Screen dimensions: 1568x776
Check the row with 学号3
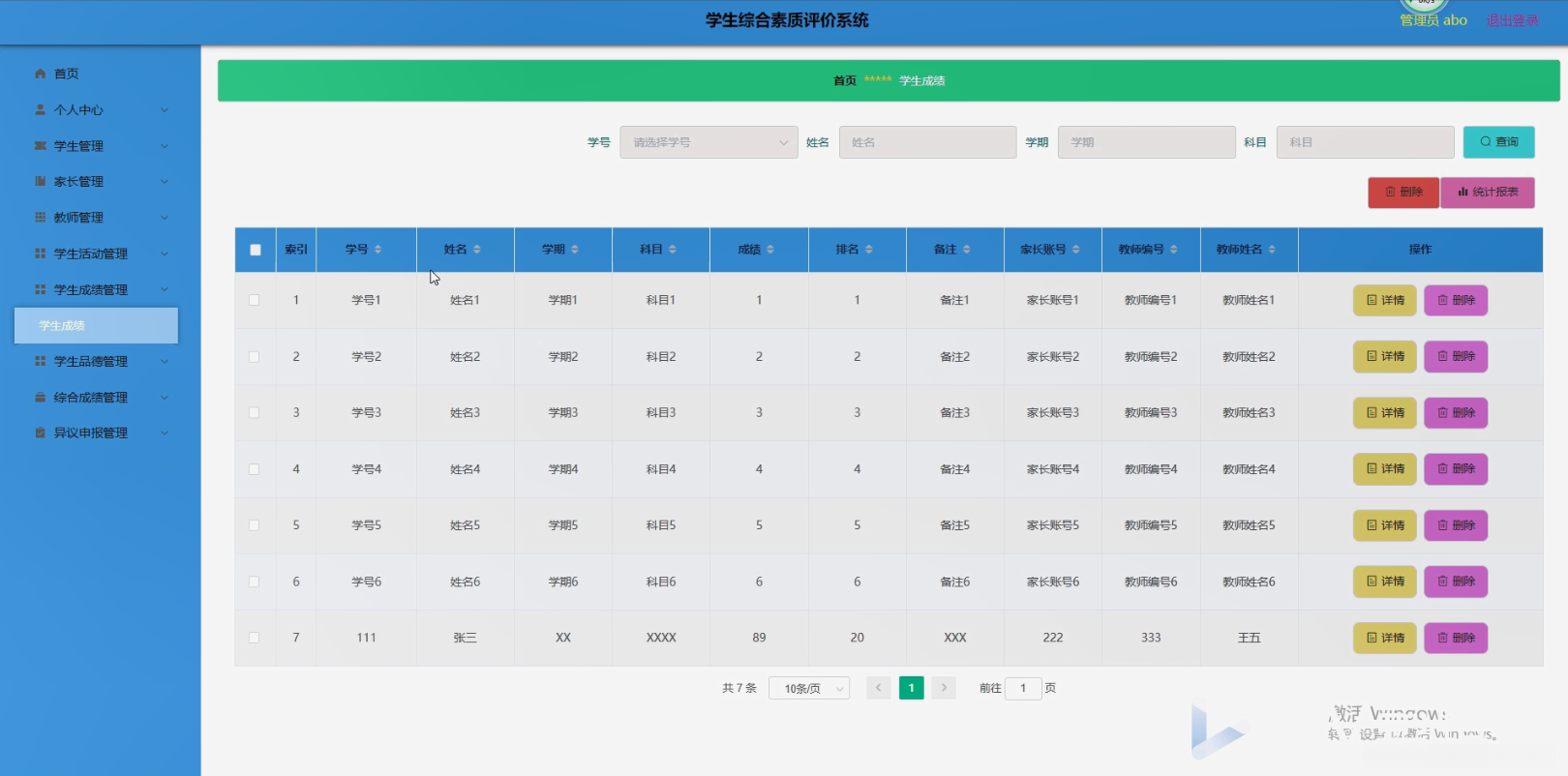point(254,412)
